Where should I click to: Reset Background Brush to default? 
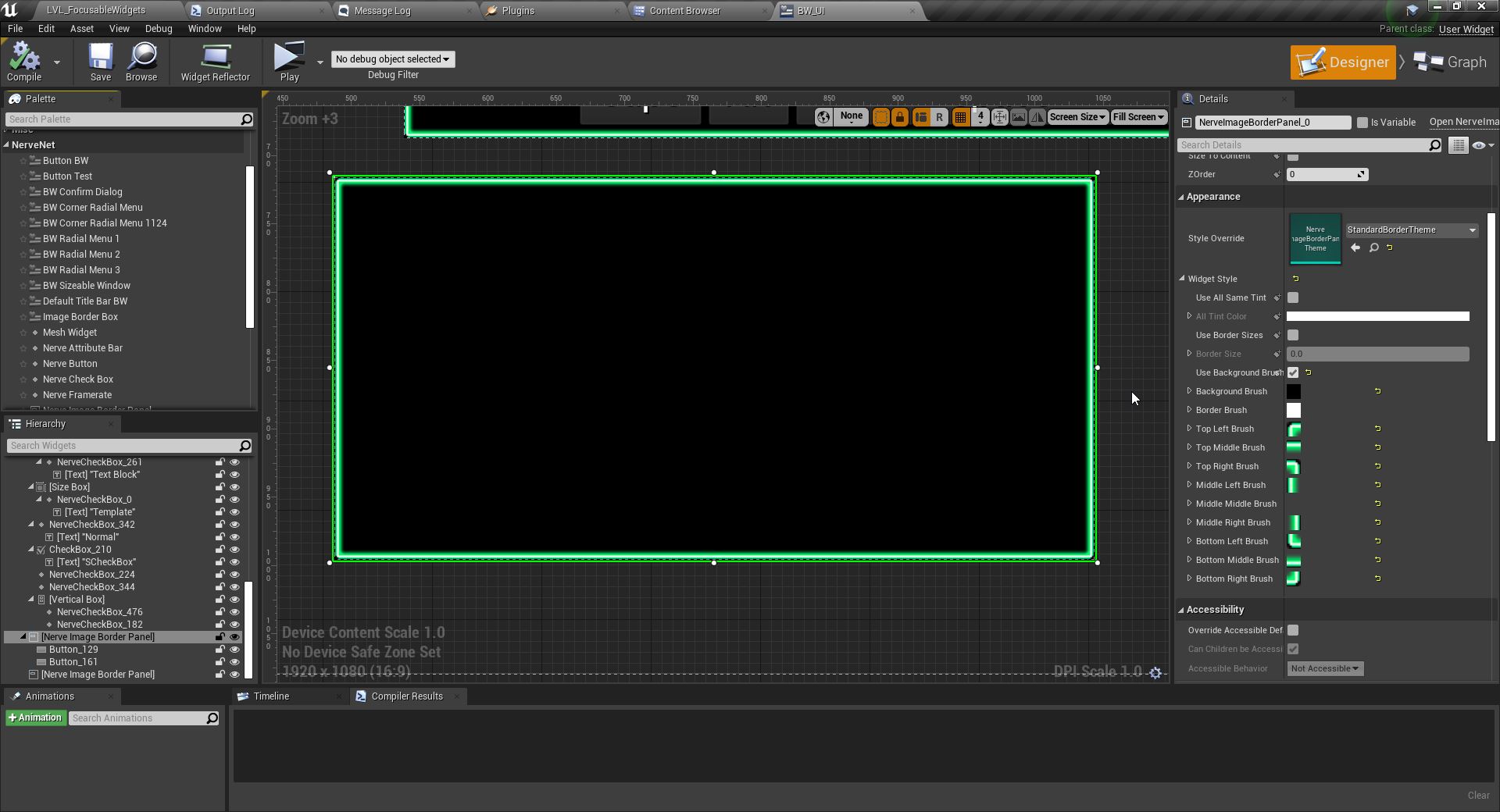point(1377,391)
